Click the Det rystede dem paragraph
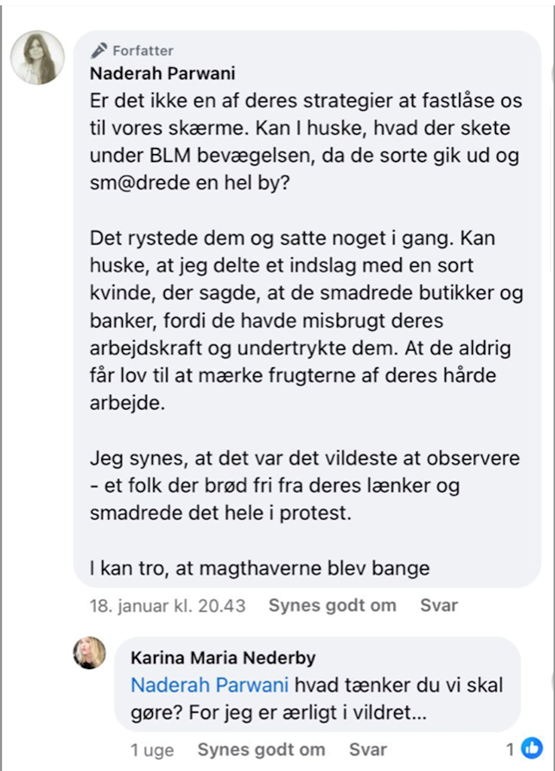 coord(307,320)
